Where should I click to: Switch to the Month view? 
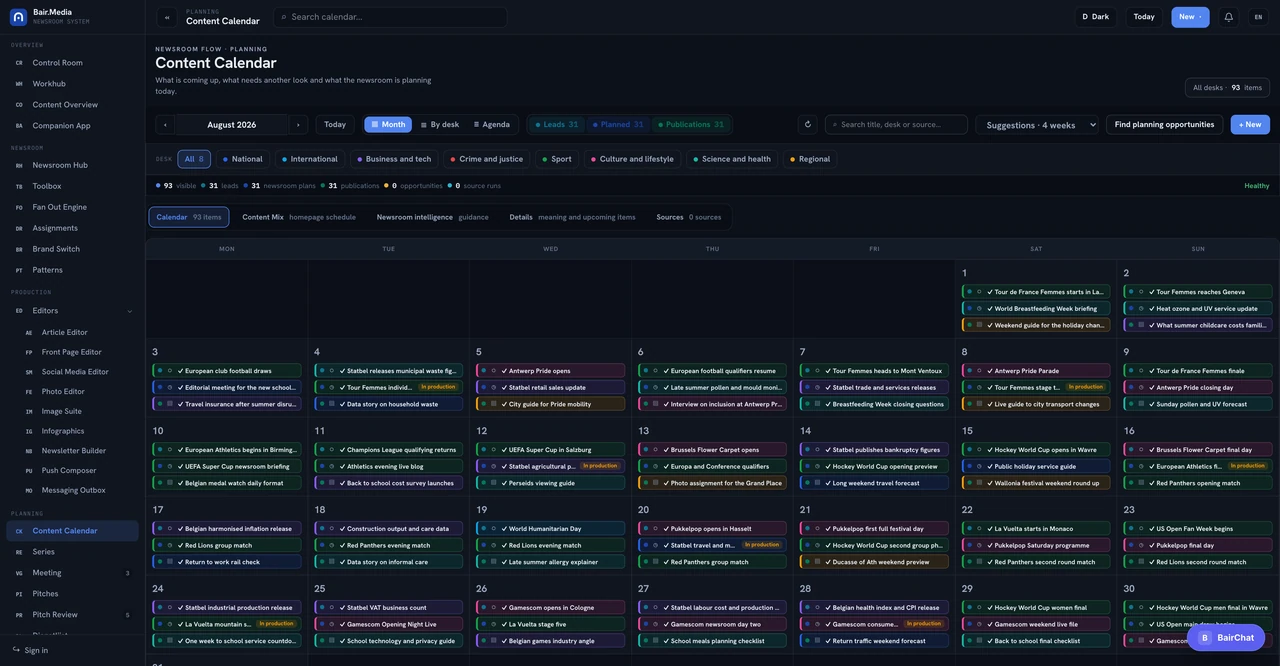[x=388, y=125]
